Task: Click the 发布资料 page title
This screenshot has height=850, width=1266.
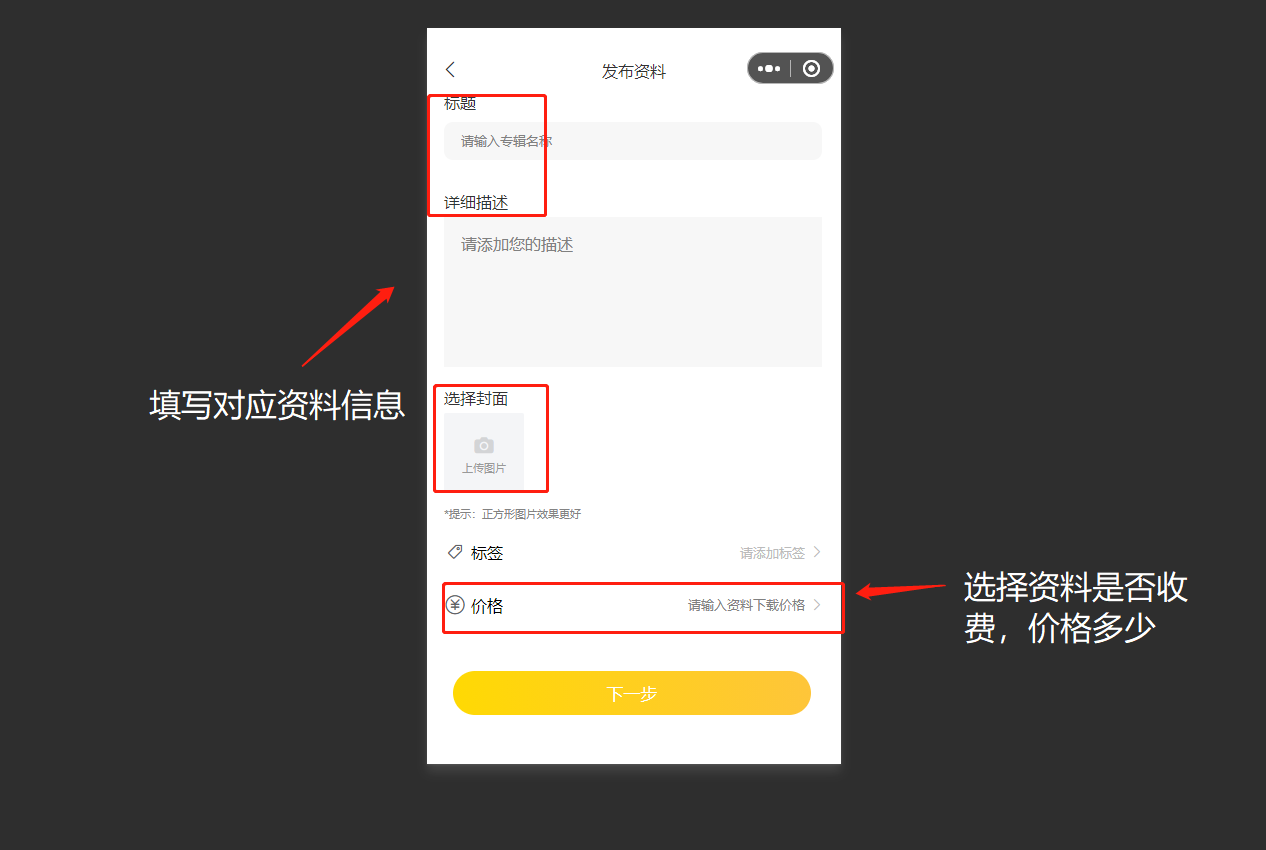Action: (634, 71)
